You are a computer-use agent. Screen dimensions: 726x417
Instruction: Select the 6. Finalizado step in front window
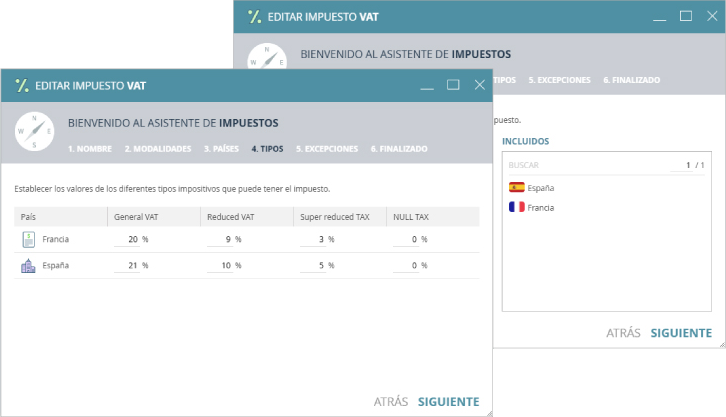(x=399, y=149)
